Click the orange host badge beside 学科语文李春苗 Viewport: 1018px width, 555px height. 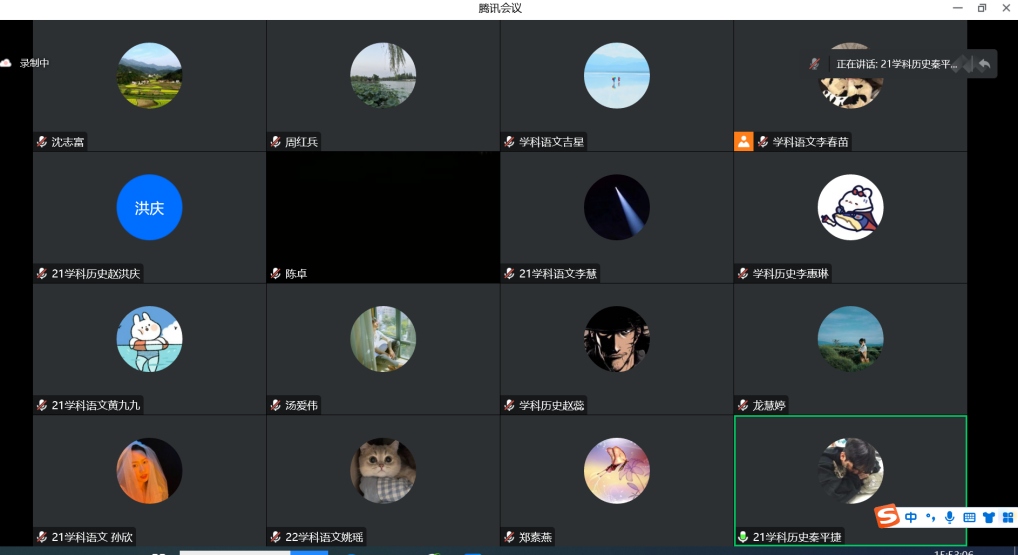point(743,142)
